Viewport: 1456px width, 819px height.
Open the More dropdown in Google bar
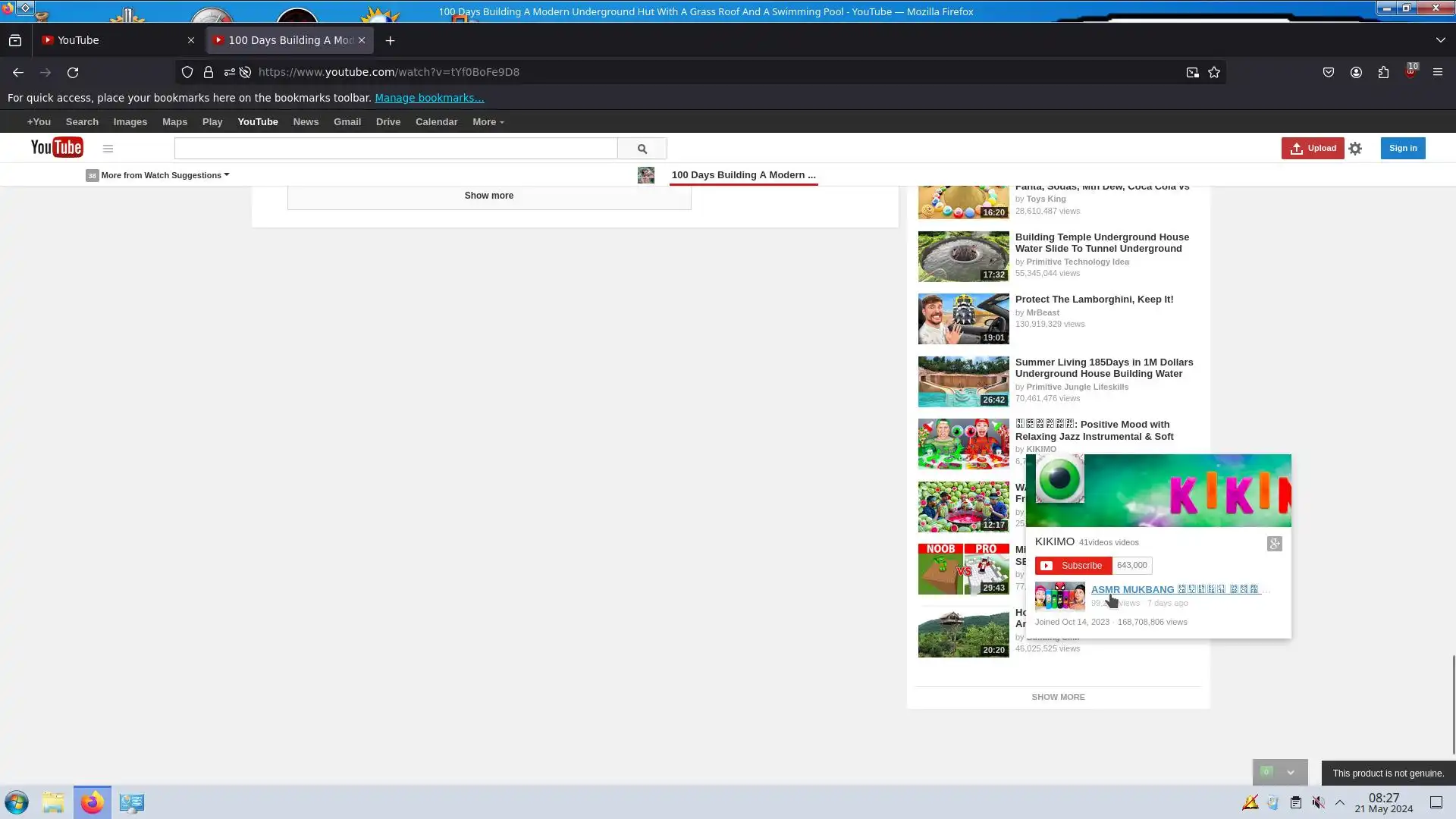pyautogui.click(x=488, y=122)
